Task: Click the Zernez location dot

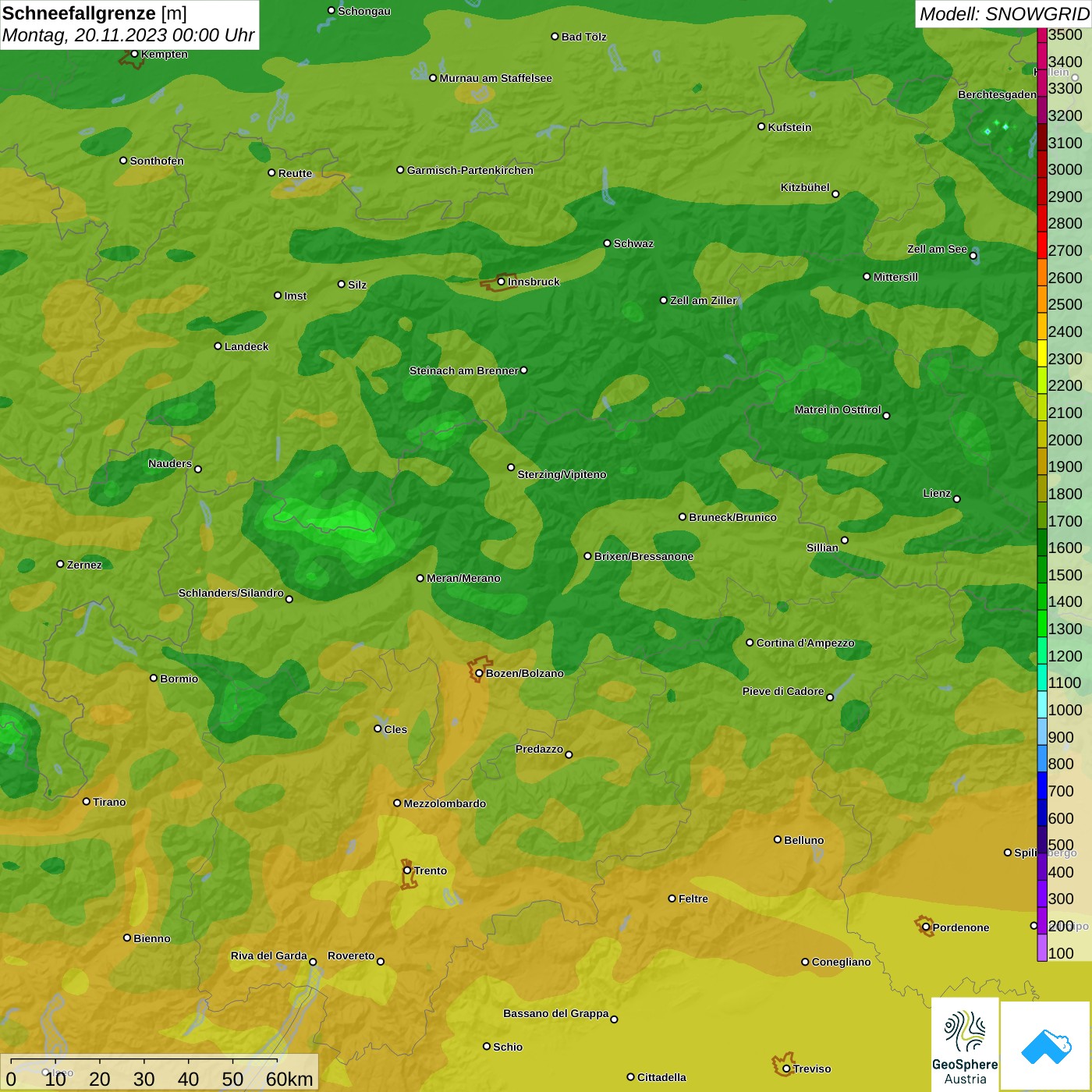Action: 60,564
